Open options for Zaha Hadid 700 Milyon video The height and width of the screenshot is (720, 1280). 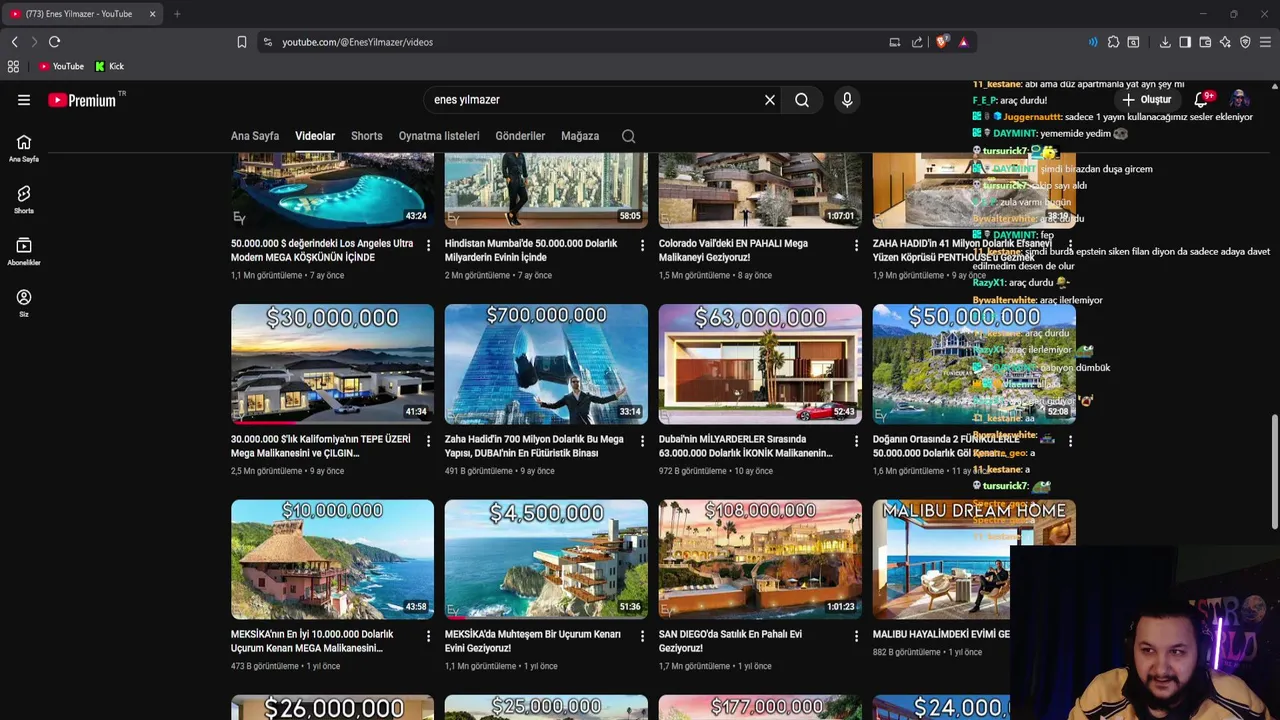pos(642,441)
